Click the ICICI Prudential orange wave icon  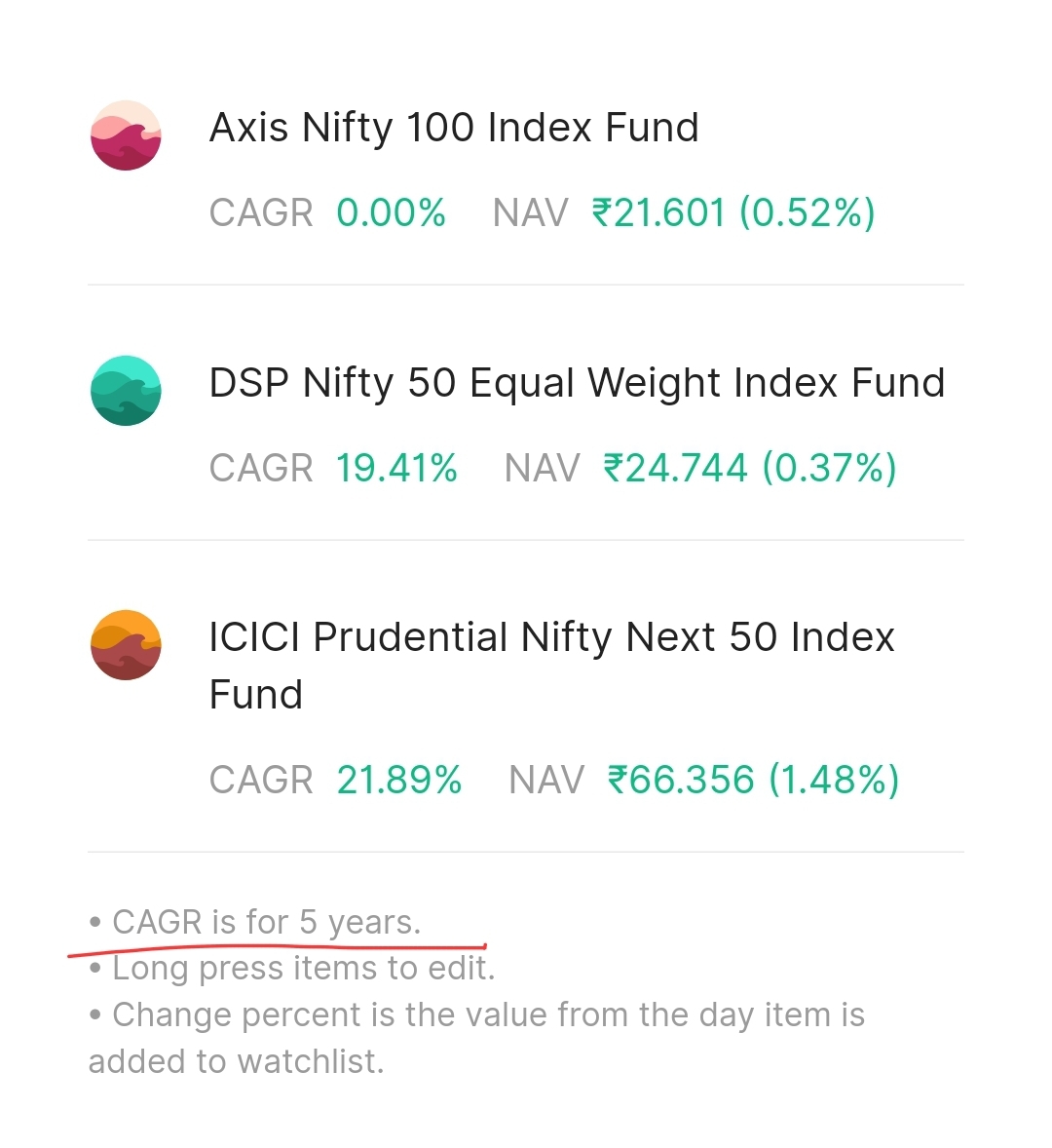tap(126, 645)
